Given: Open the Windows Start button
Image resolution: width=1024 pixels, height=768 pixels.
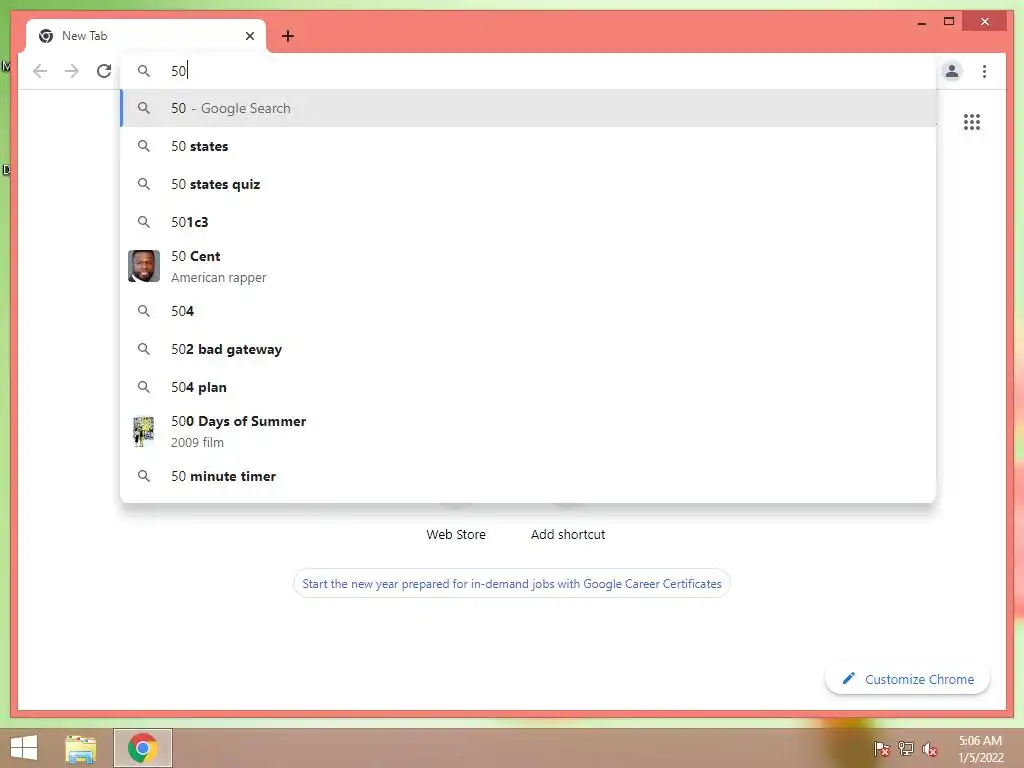Looking at the screenshot, I should click(24, 748).
